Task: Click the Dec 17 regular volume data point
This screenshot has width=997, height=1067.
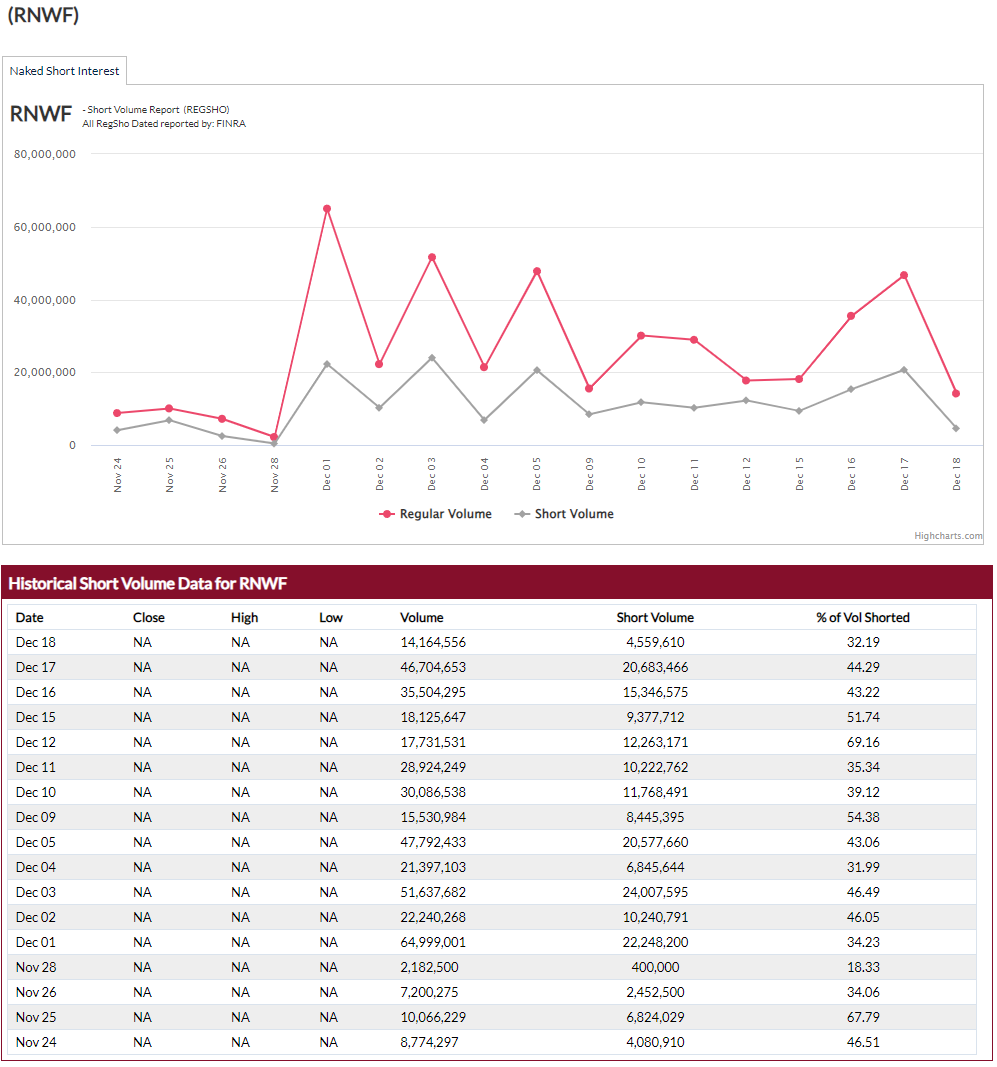Action: pos(904,276)
